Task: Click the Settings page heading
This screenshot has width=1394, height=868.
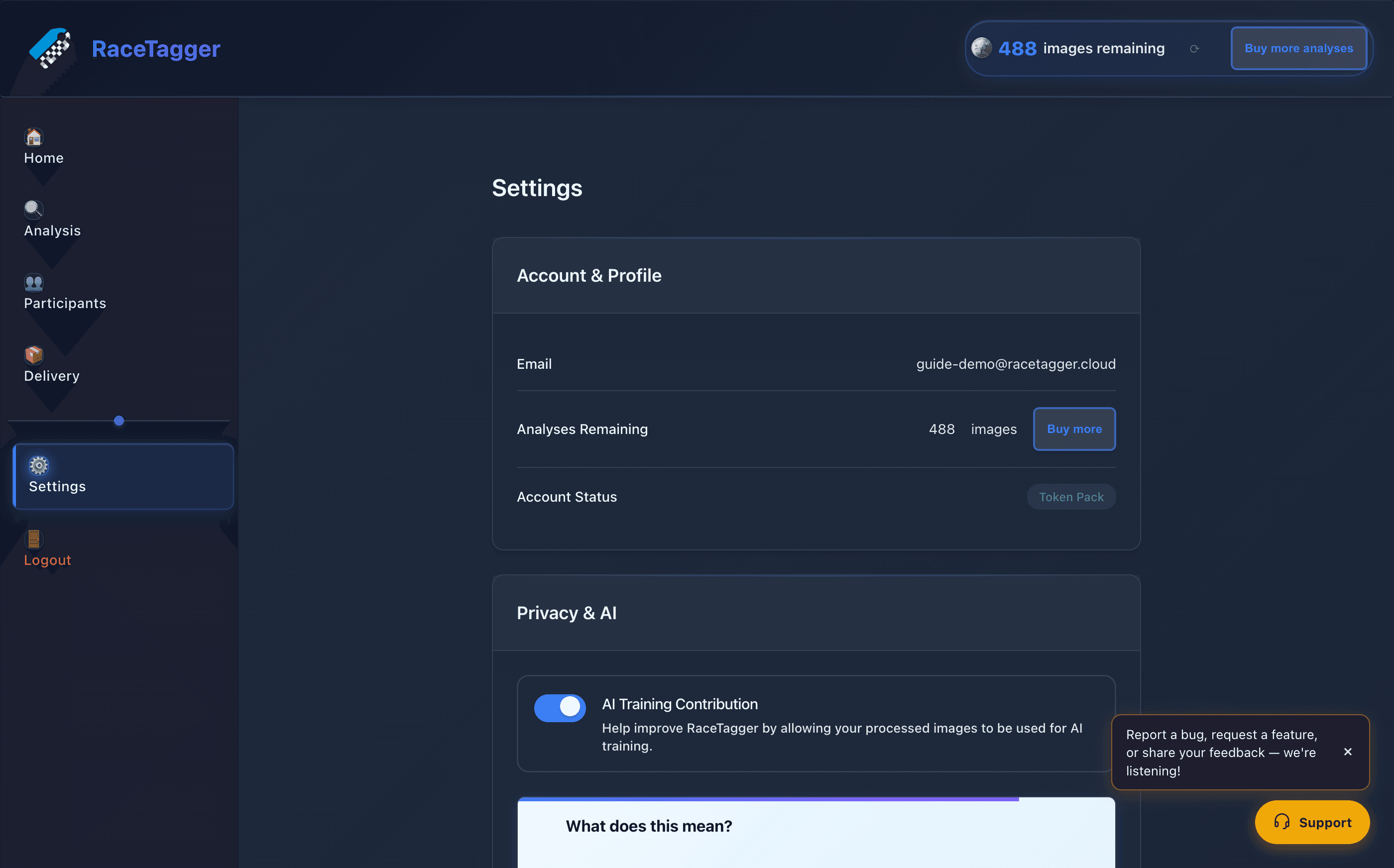Action: click(537, 188)
